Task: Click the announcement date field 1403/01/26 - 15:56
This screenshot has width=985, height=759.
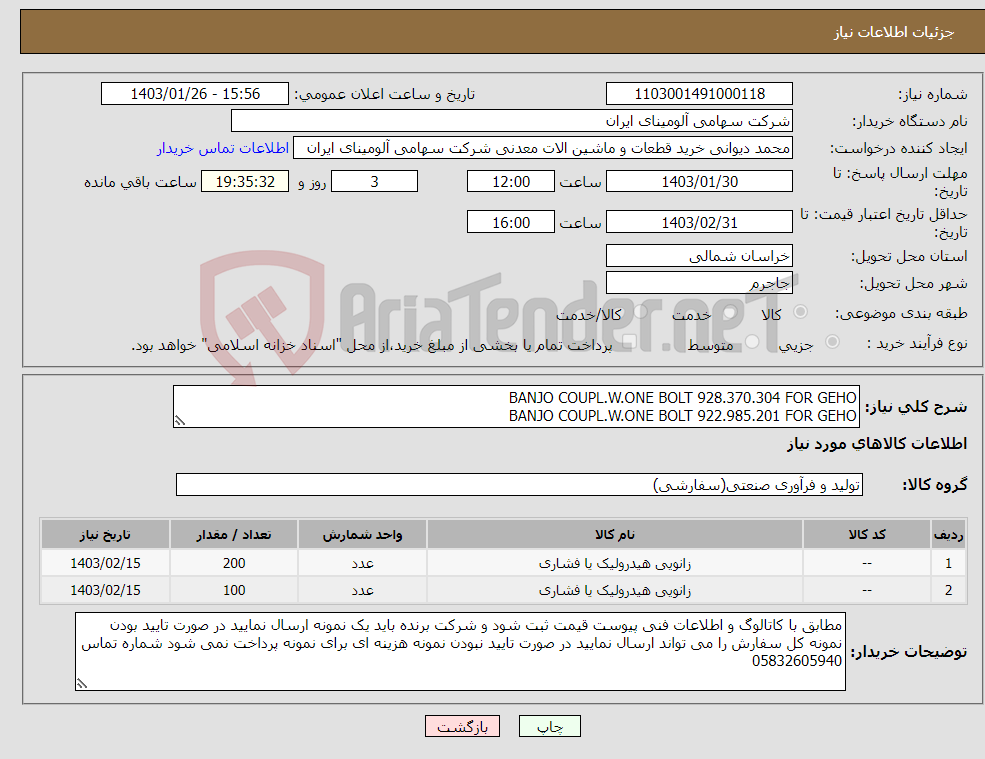Action: coord(195,94)
